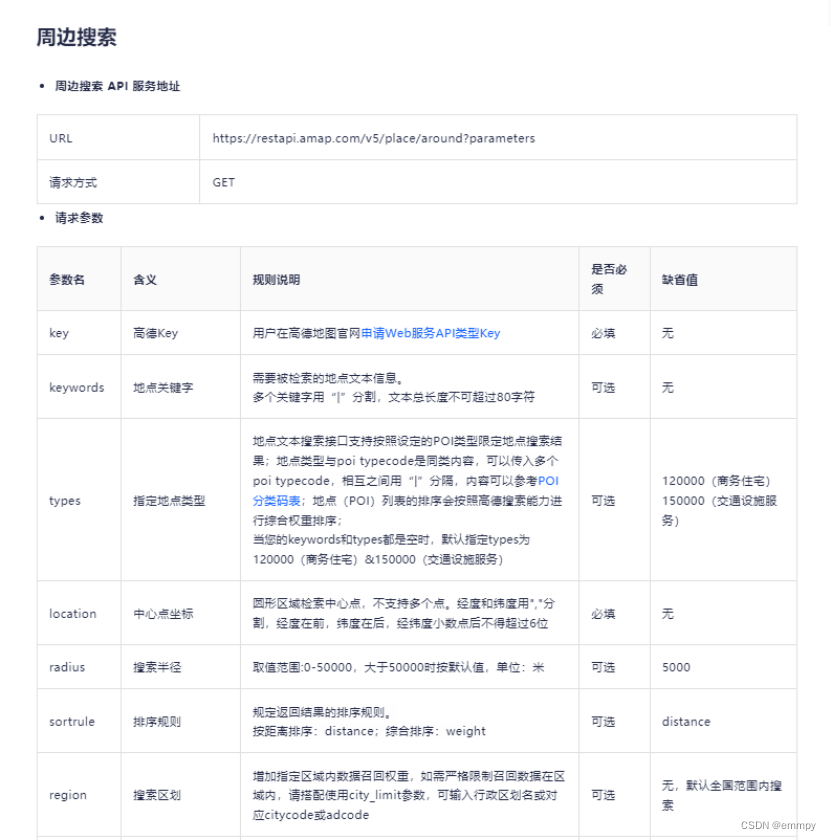Click the CSDN @emmpy watermark
The height and width of the screenshot is (840, 831).
coord(781,825)
